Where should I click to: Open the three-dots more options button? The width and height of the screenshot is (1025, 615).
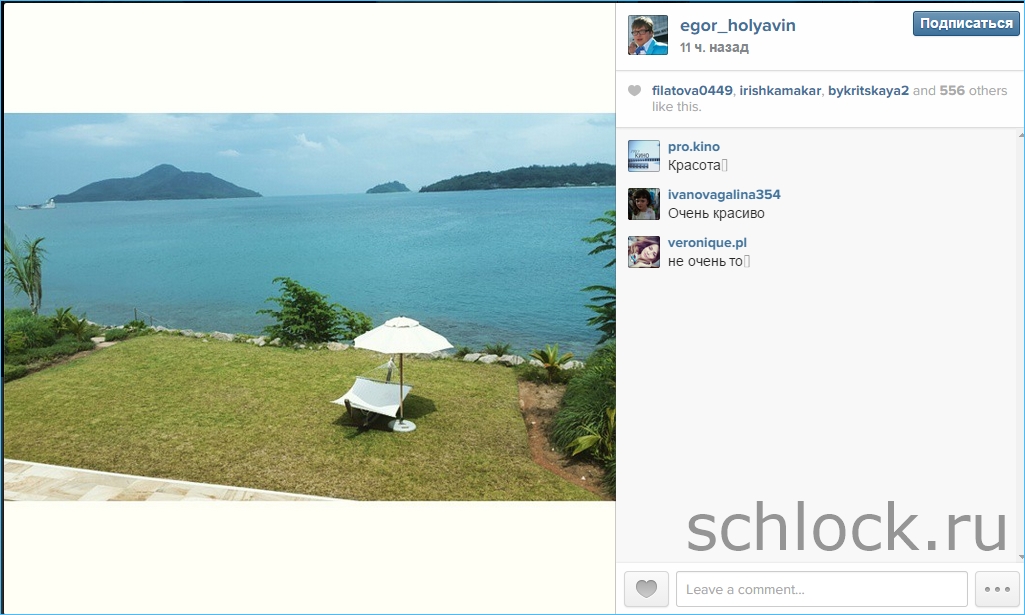(997, 589)
